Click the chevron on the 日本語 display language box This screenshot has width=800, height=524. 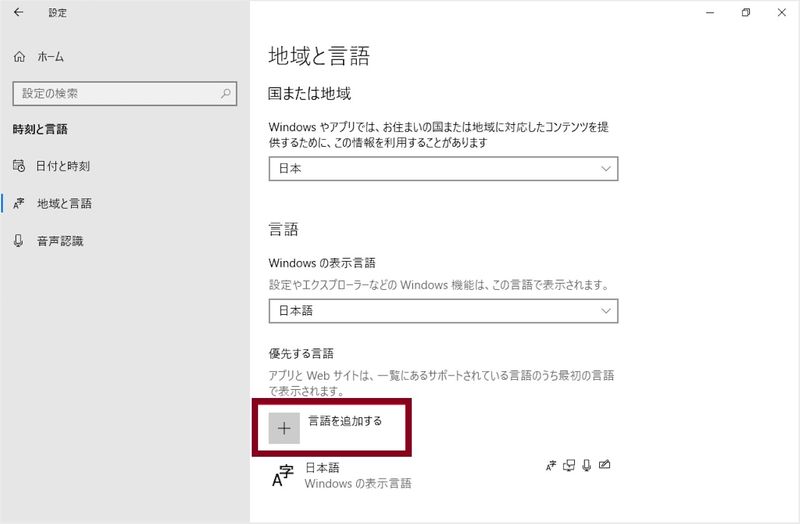point(606,311)
